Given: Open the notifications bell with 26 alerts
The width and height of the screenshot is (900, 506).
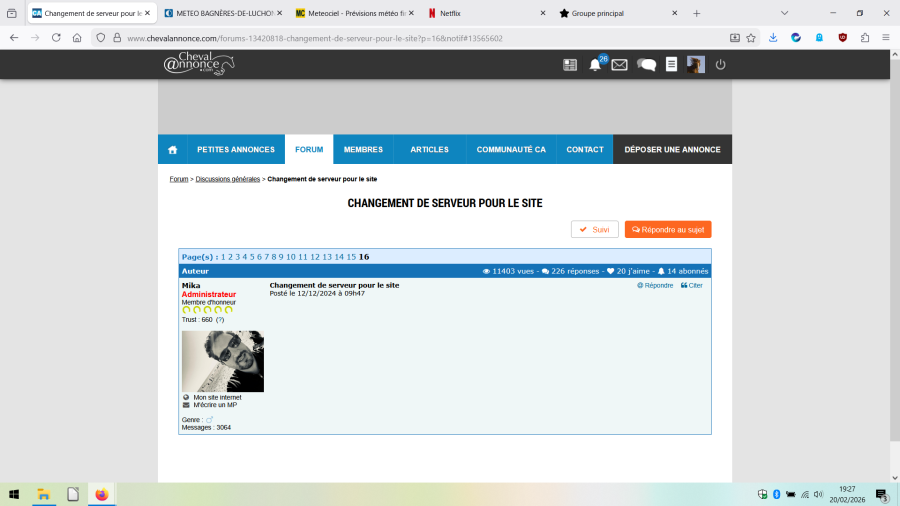Looking at the screenshot, I should [x=595, y=65].
